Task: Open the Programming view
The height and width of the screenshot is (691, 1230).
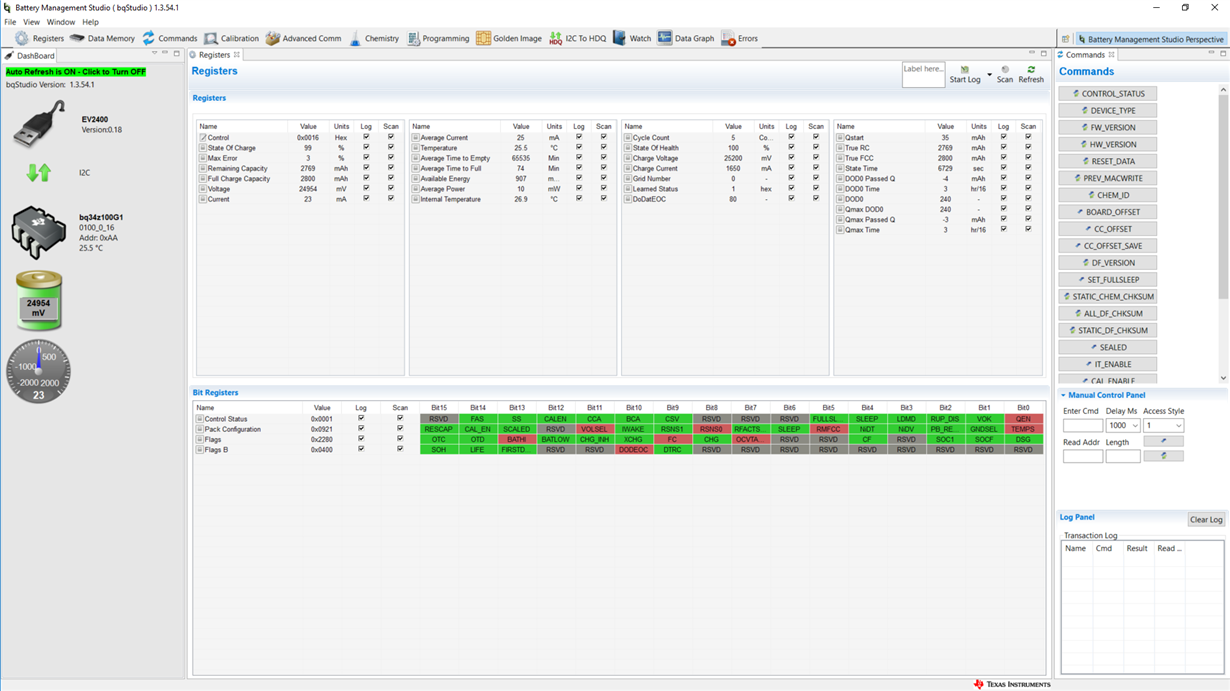Action: tap(438, 38)
